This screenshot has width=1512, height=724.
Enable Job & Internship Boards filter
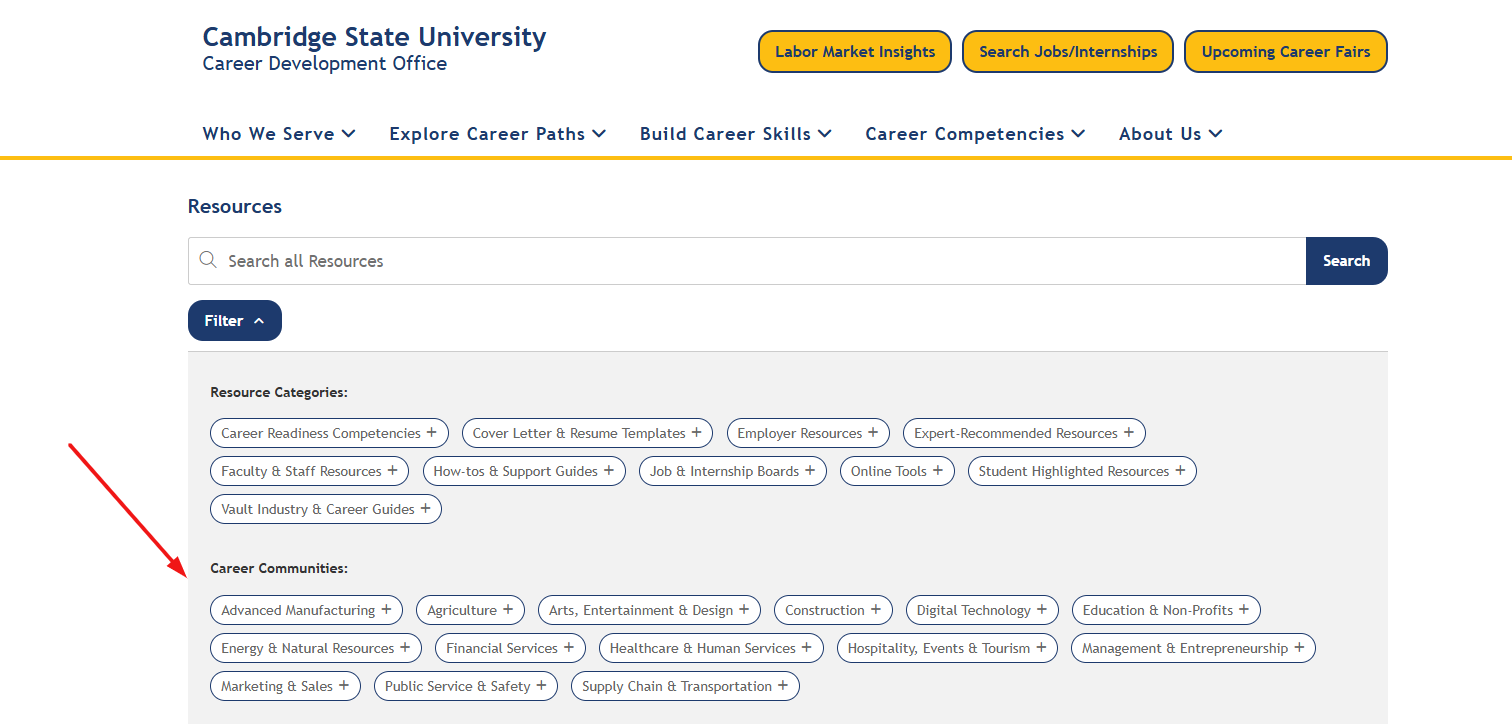[x=732, y=471]
